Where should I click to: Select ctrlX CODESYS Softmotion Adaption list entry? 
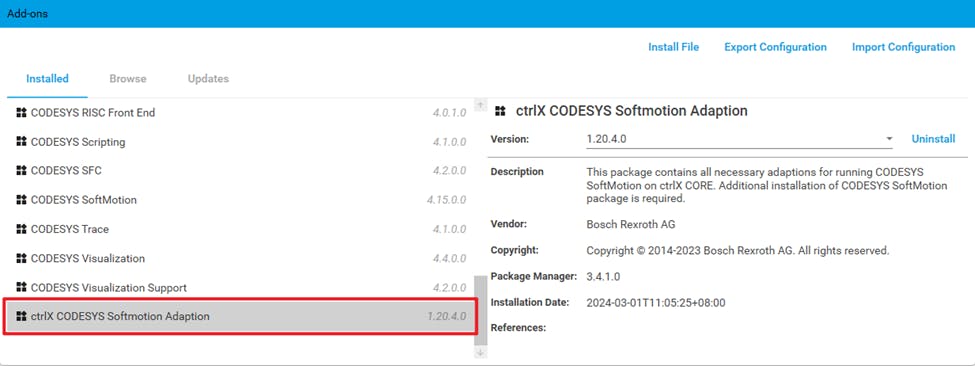click(x=240, y=316)
